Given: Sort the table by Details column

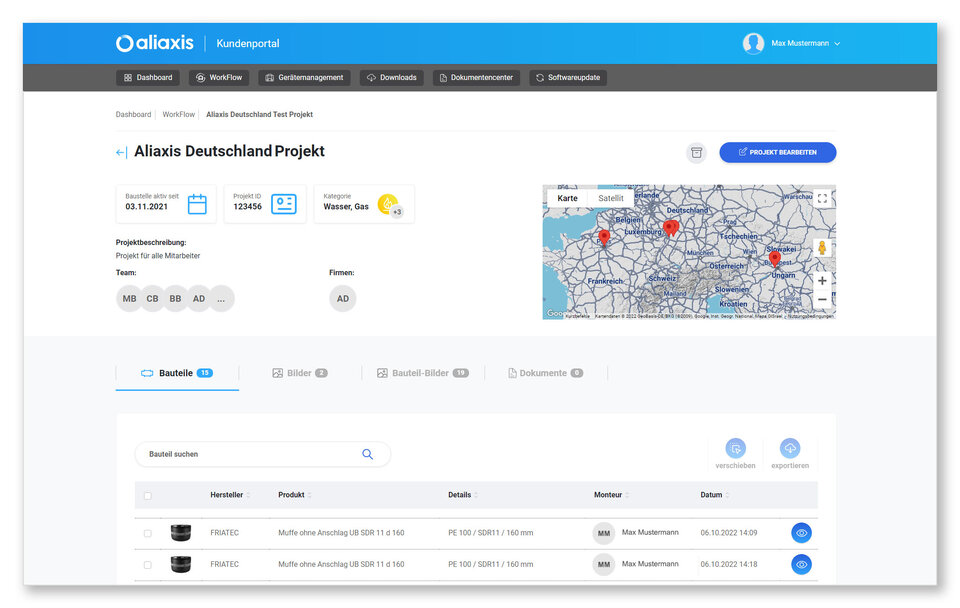Looking at the screenshot, I should [463, 495].
